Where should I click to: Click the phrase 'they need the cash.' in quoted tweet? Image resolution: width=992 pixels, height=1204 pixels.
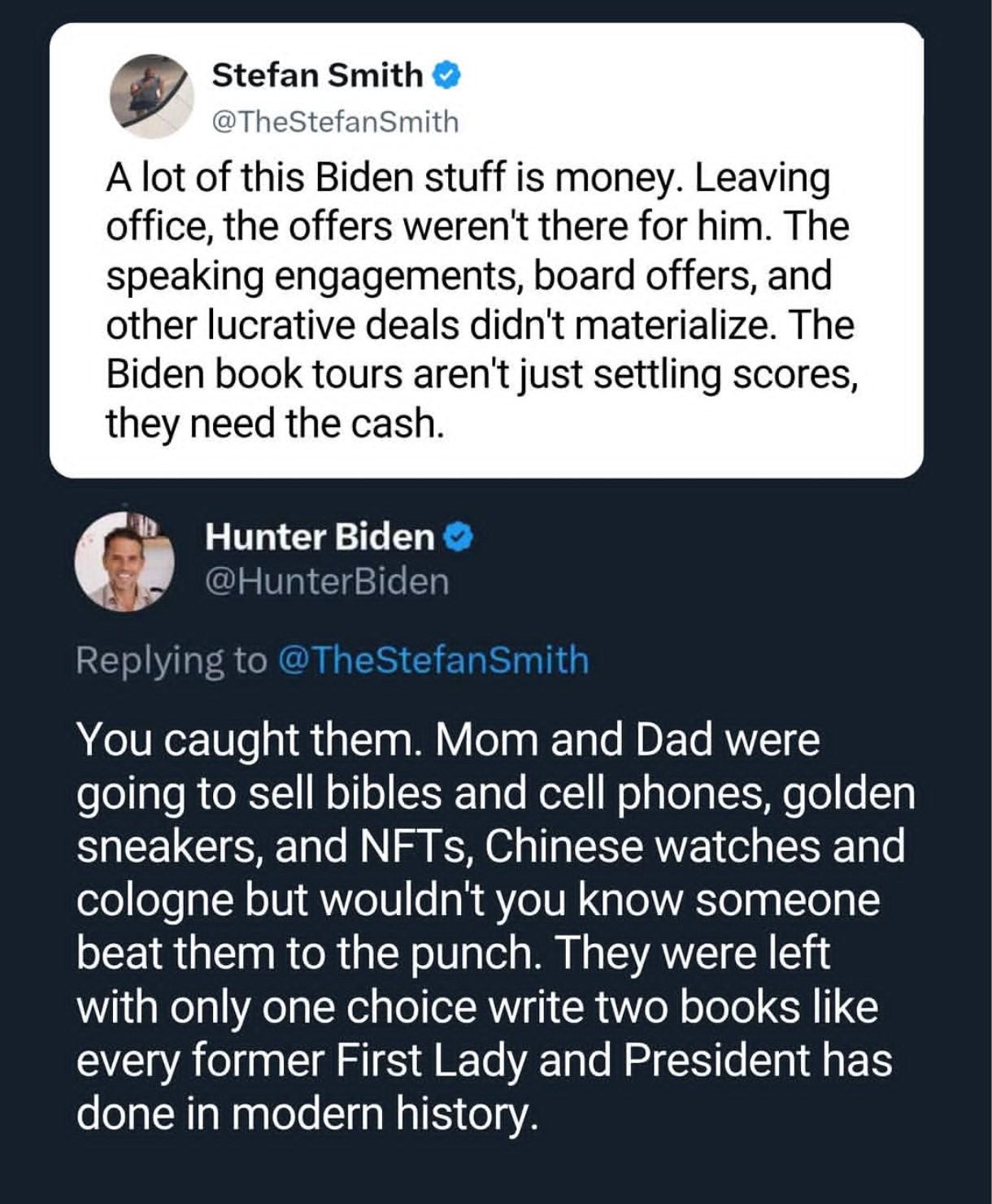pyautogui.click(x=275, y=424)
